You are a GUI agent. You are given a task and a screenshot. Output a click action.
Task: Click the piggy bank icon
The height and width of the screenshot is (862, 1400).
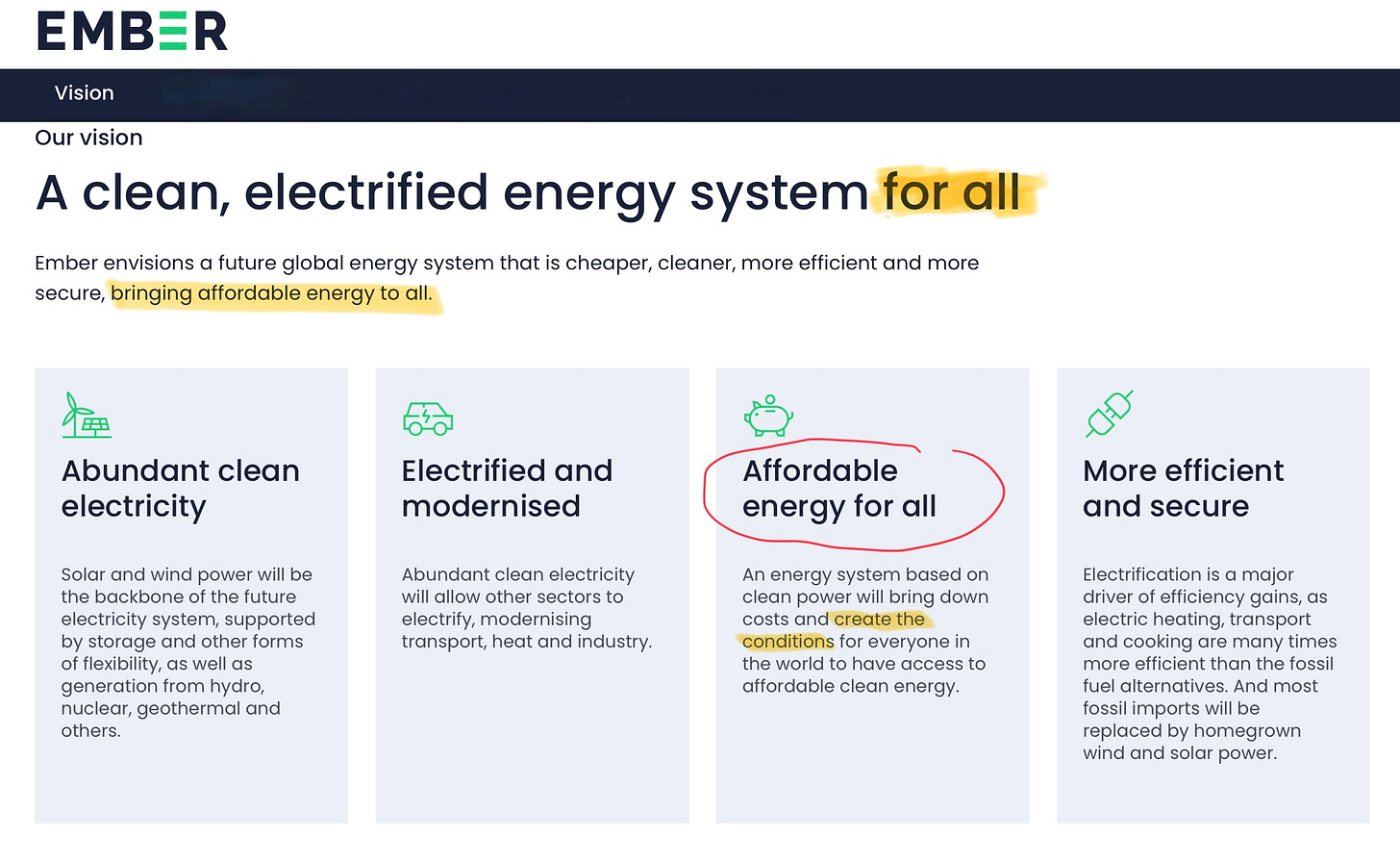pos(768,416)
